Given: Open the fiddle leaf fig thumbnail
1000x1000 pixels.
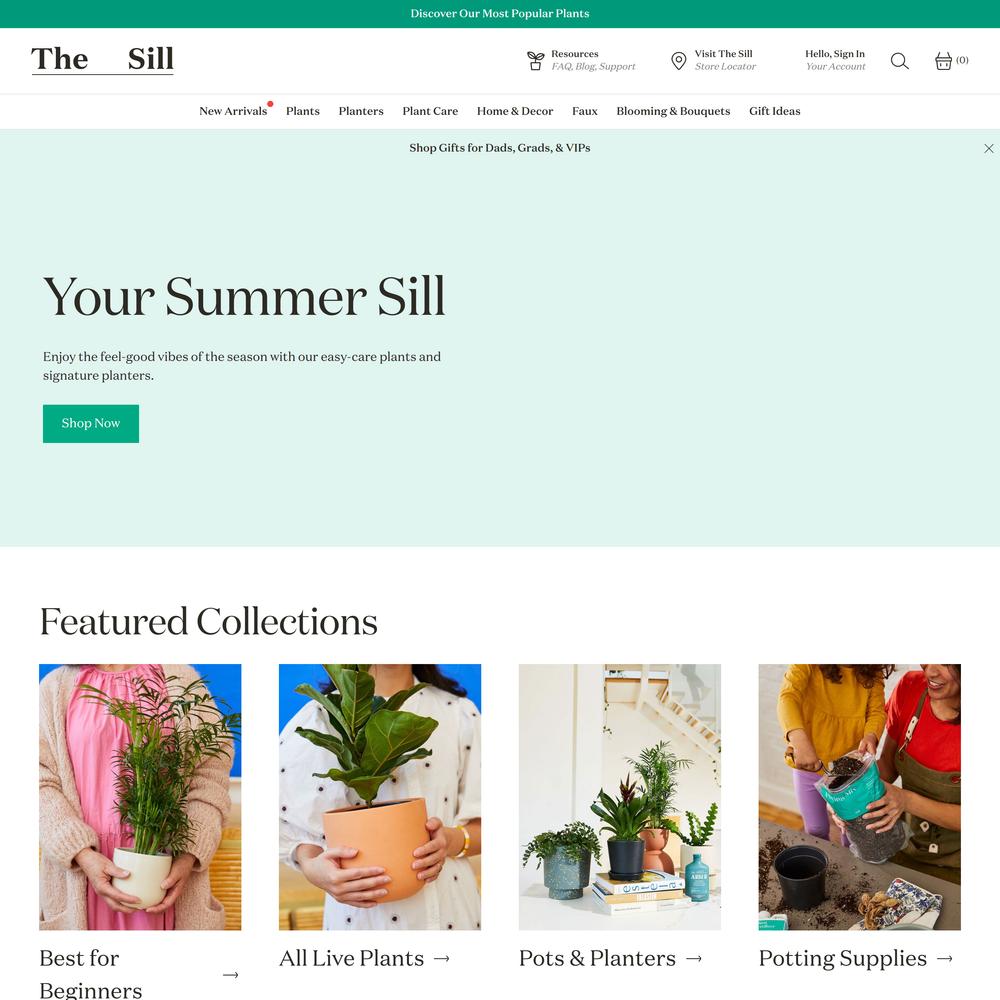Looking at the screenshot, I should tap(379, 797).
